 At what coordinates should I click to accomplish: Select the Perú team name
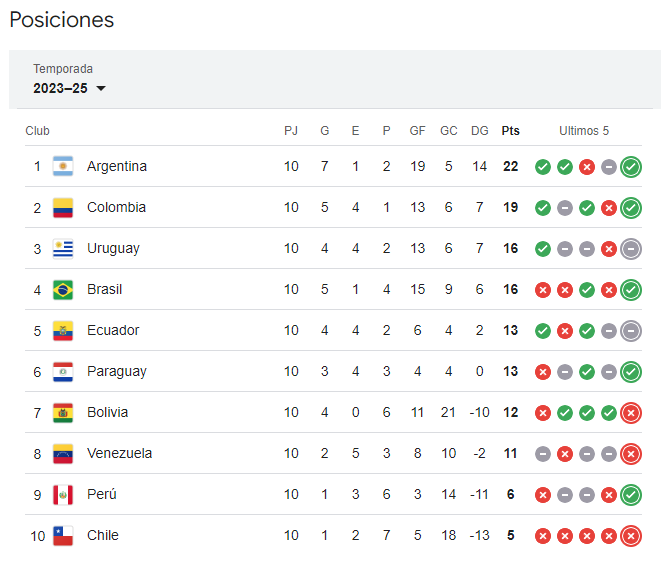tap(103, 494)
